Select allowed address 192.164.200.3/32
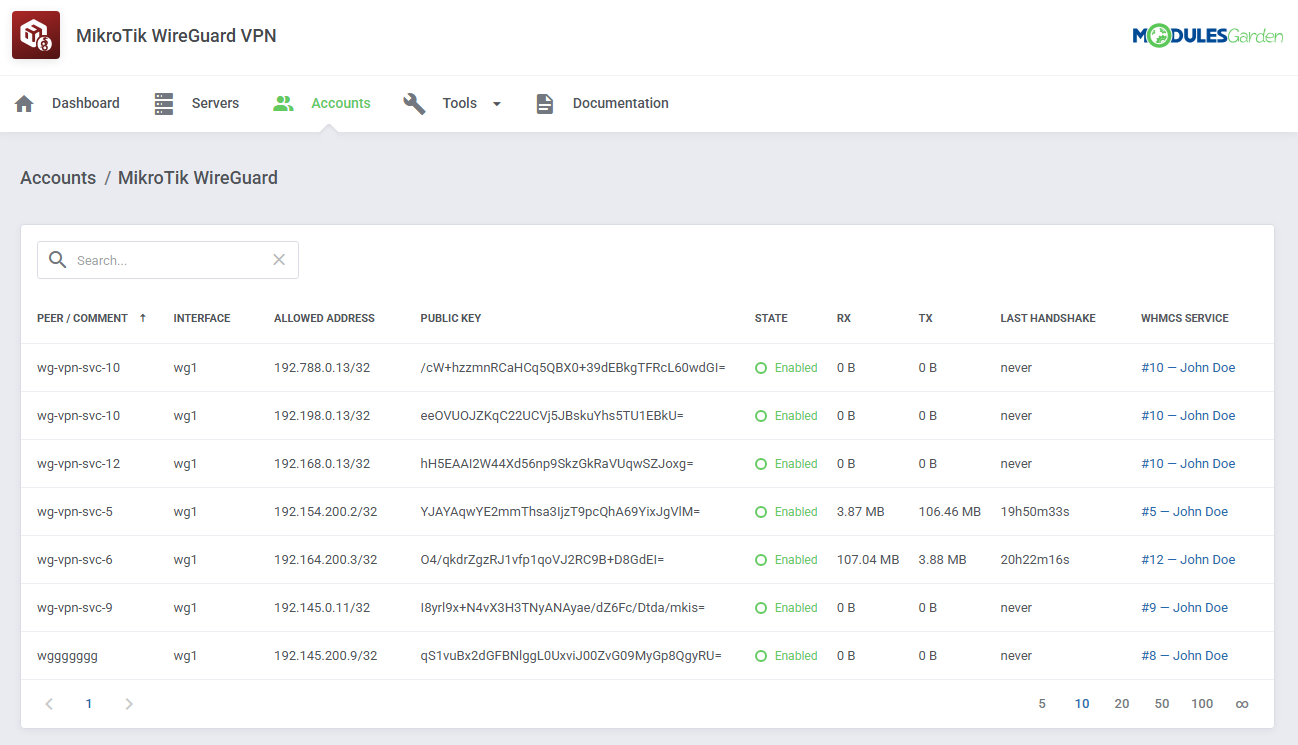This screenshot has height=745, width=1298. click(x=326, y=560)
